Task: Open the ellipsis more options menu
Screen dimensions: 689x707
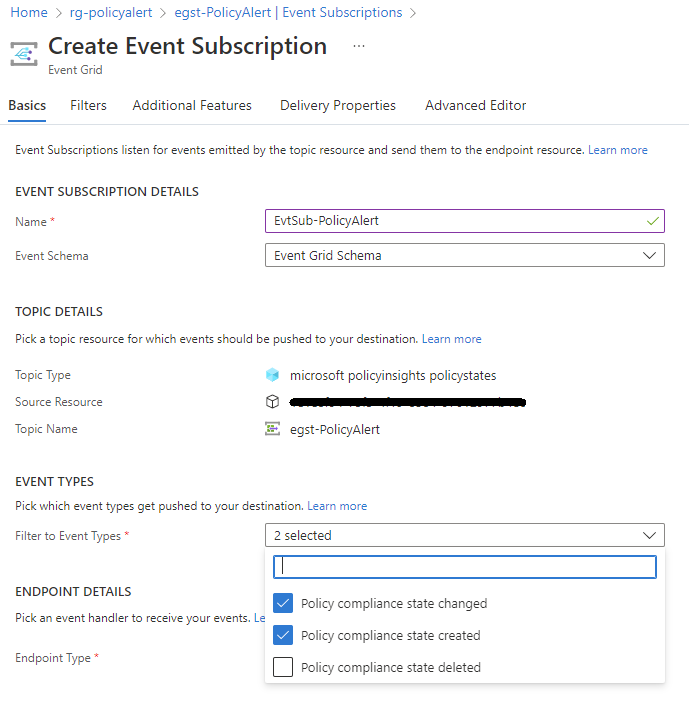Action: pos(359,46)
